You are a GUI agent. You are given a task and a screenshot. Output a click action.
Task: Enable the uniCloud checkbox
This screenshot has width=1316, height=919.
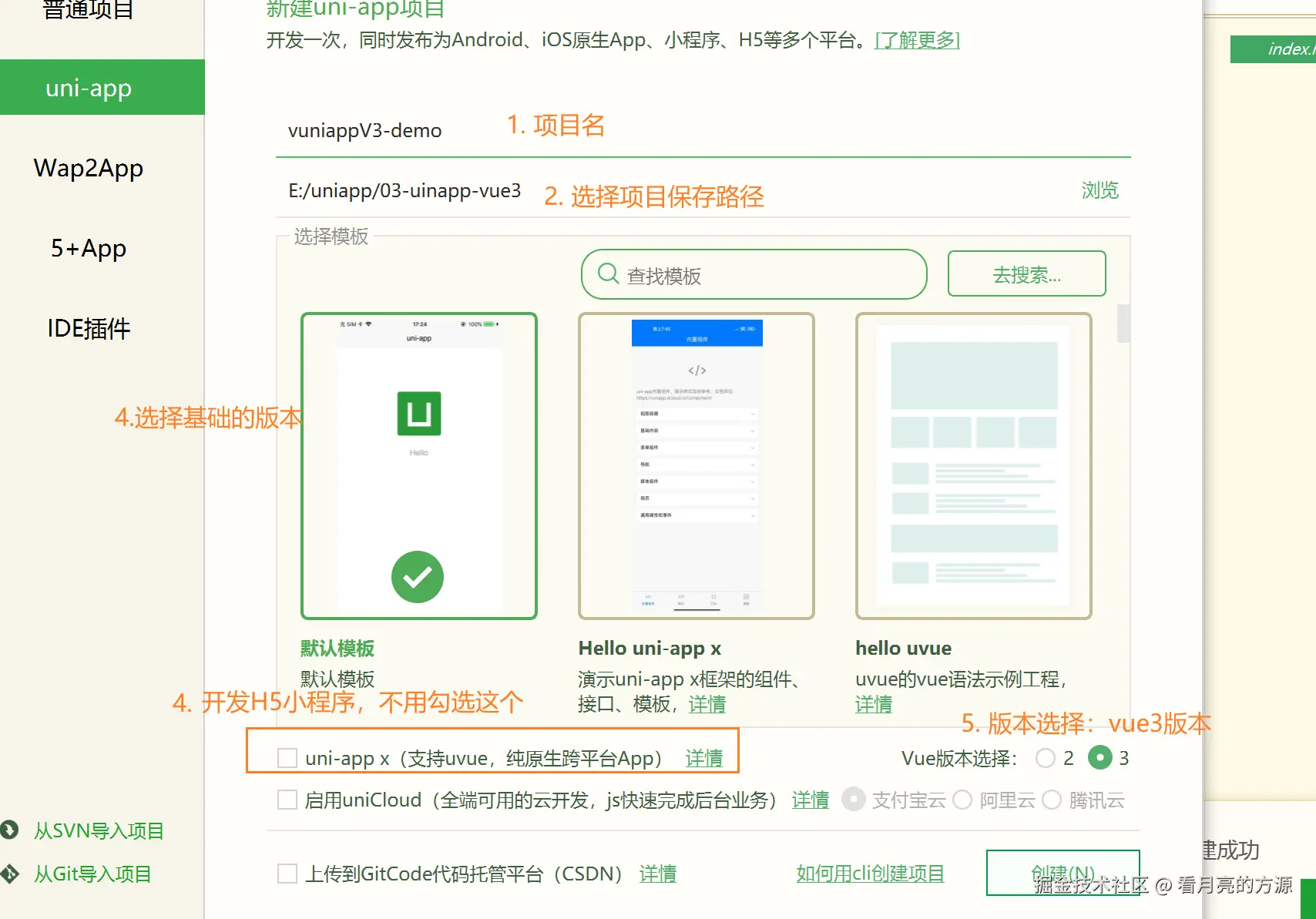[287, 800]
